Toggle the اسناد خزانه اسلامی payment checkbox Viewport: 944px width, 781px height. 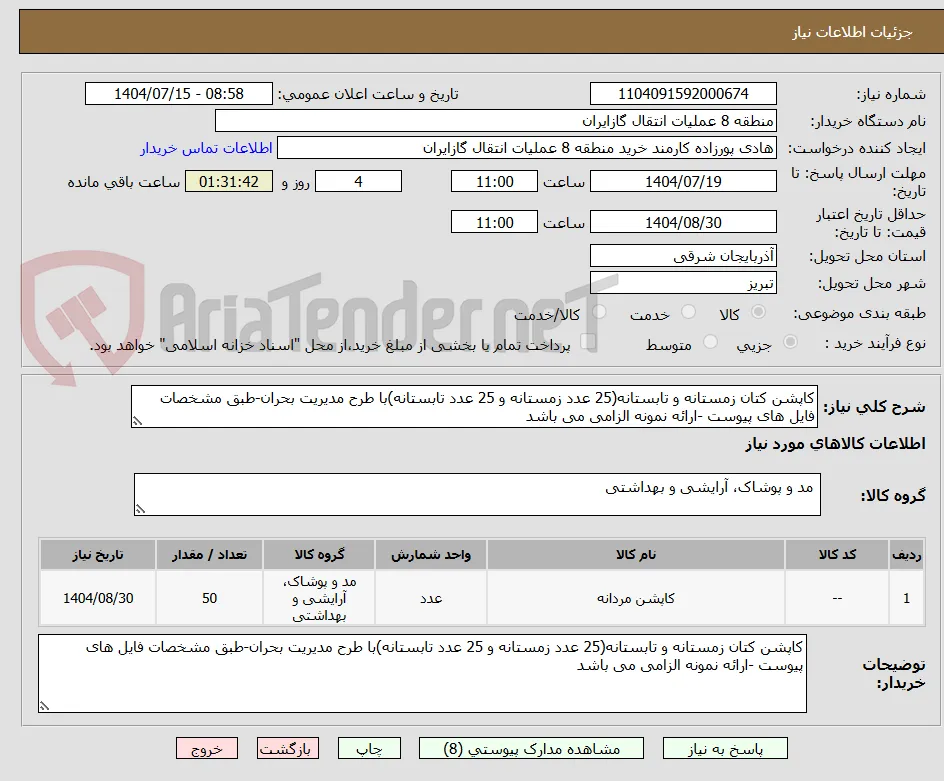[588, 341]
